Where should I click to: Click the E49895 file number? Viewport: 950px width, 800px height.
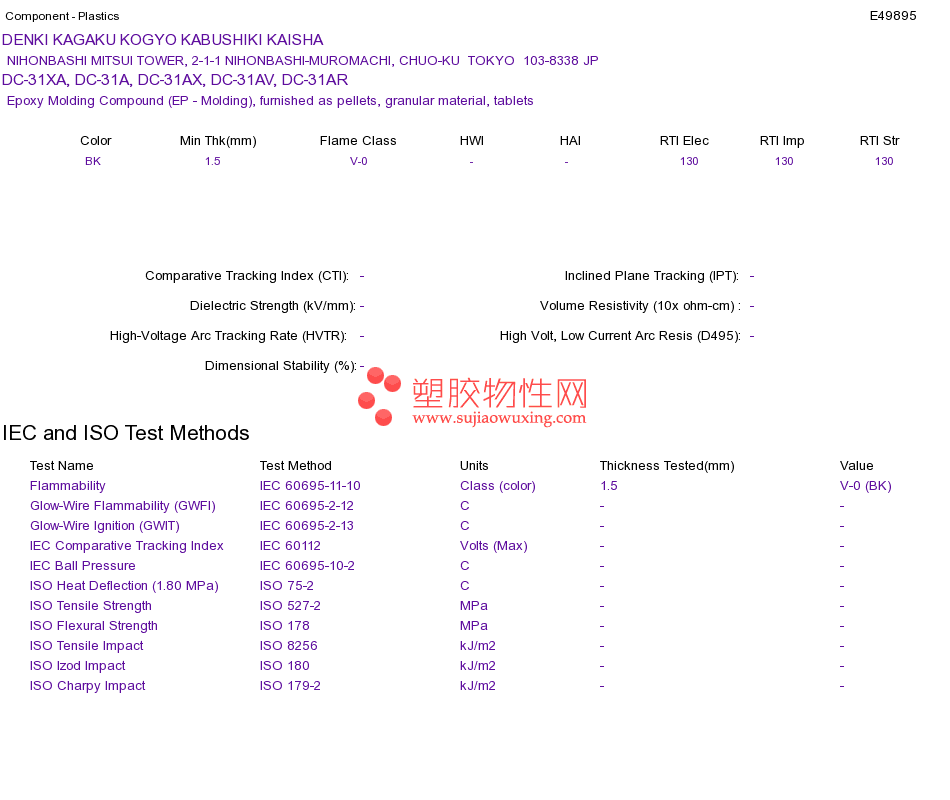(892, 16)
